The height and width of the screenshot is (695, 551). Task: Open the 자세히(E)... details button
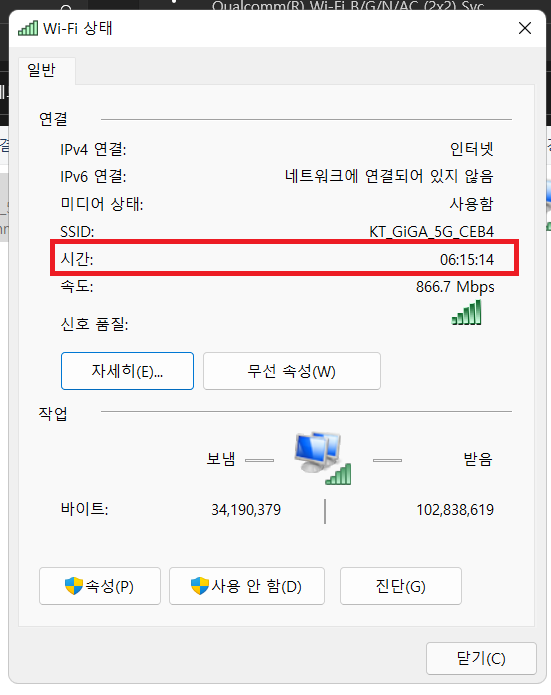click(127, 371)
